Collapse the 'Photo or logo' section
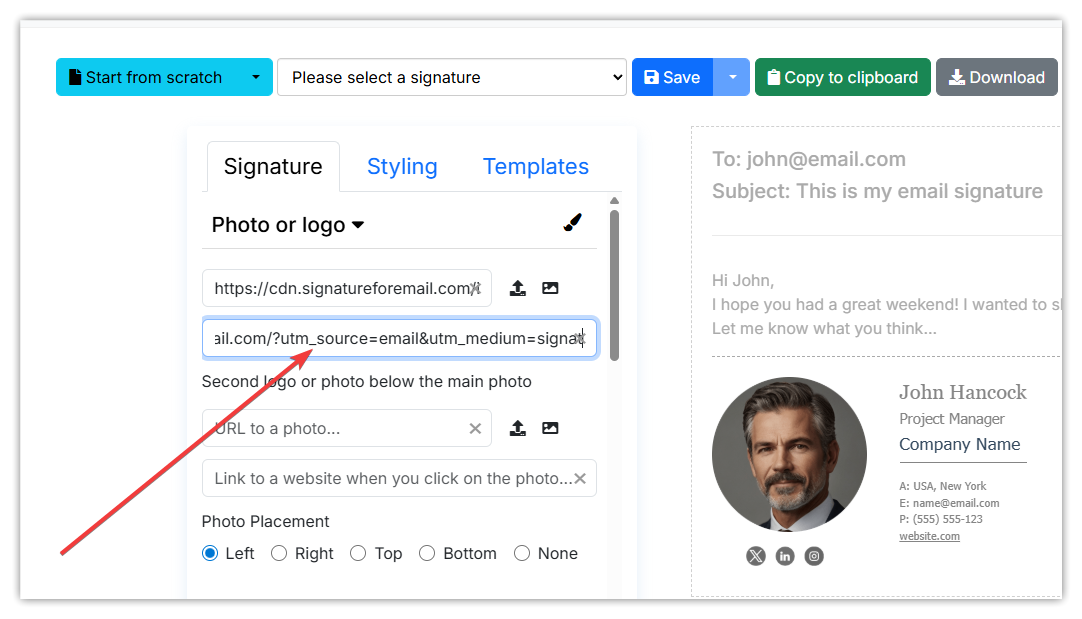The width and height of the screenshot is (1082, 619). [288, 225]
